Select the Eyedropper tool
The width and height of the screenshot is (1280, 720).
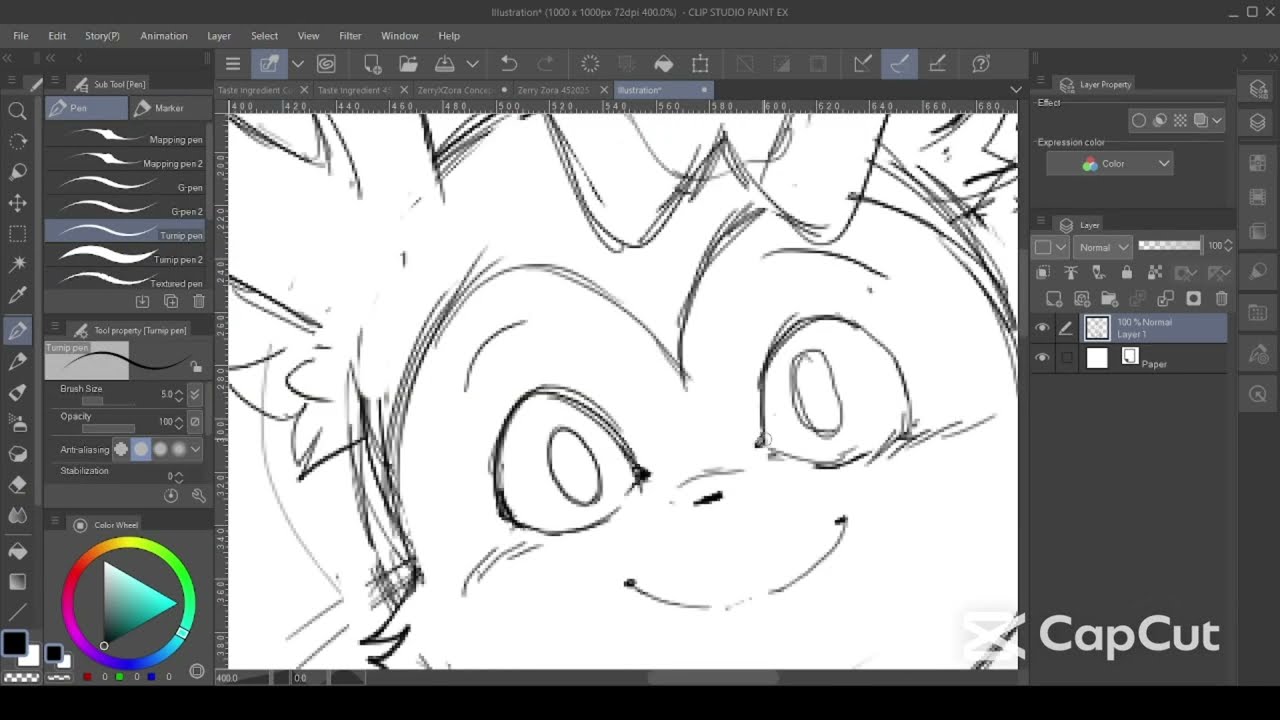(x=17, y=296)
